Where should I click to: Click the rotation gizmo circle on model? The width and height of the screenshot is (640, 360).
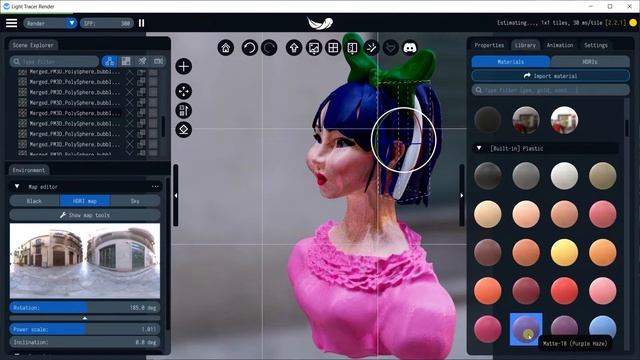(x=404, y=140)
